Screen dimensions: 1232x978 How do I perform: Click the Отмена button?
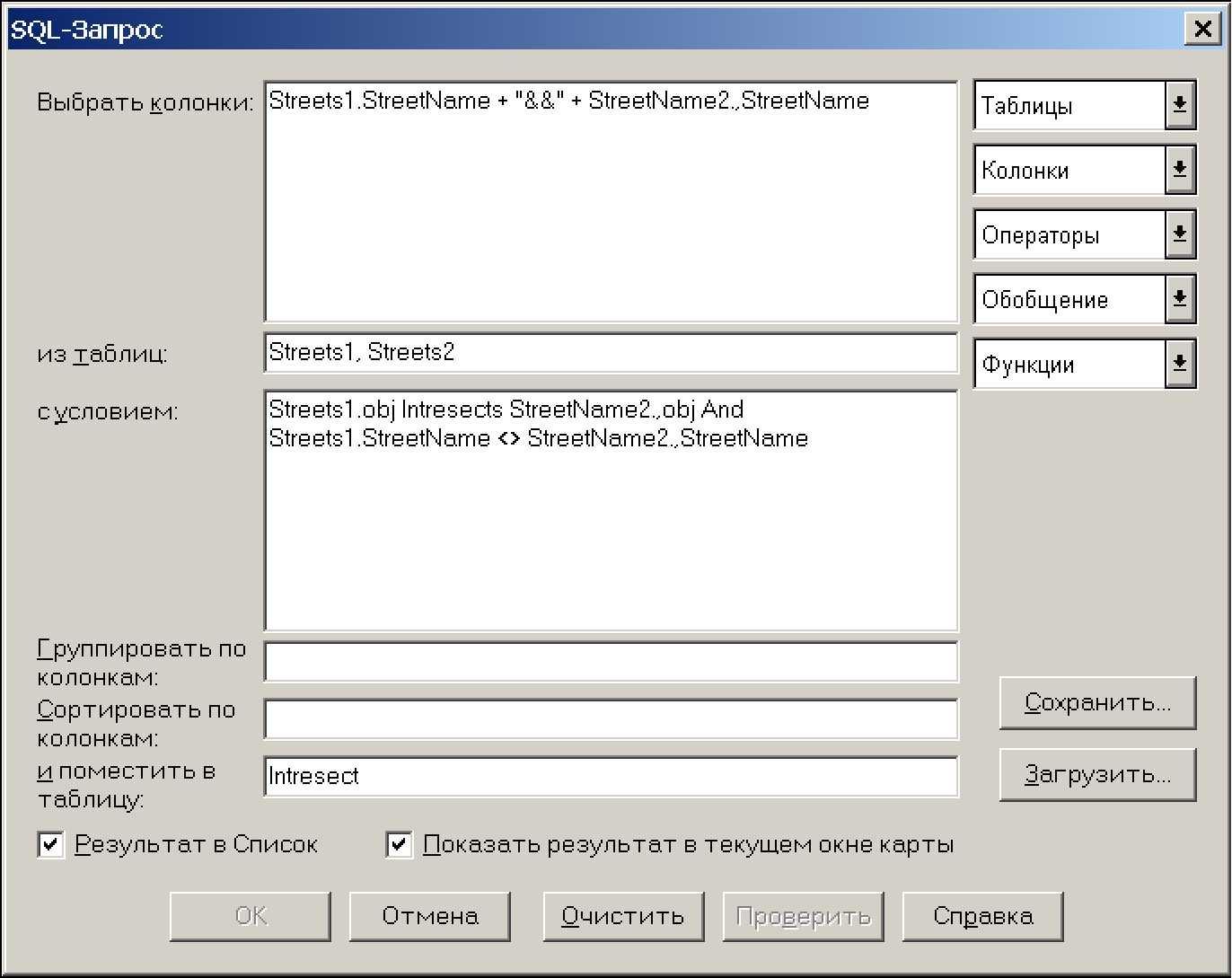click(x=429, y=916)
